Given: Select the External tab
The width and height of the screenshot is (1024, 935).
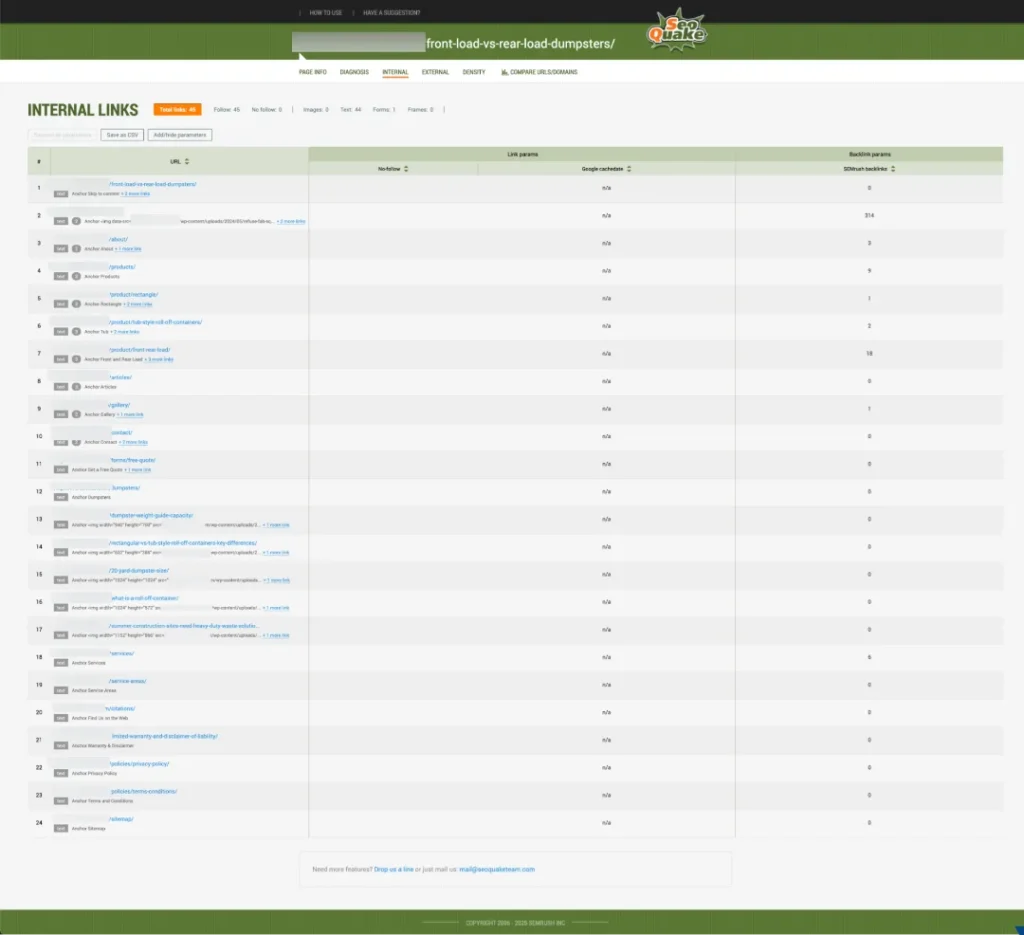Looking at the screenshot, I should pos(435,72).
